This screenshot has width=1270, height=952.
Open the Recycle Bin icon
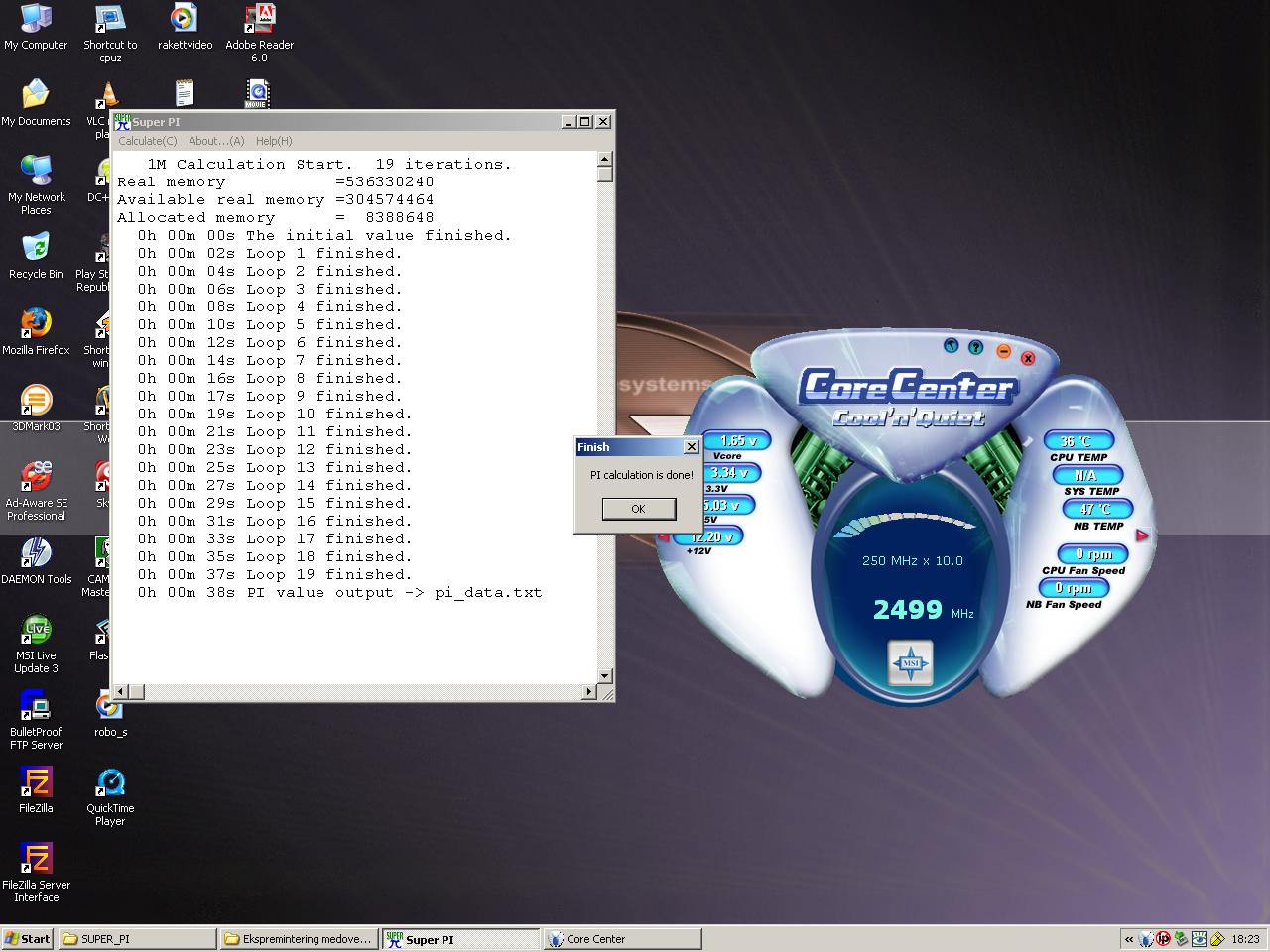pyautogui.click(x=36, y=256)
